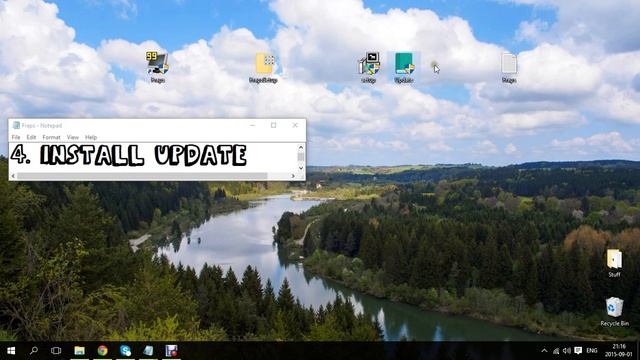Open Notepad File menu
Viewport: 640px width, 360px height.
tap(16, 137)
